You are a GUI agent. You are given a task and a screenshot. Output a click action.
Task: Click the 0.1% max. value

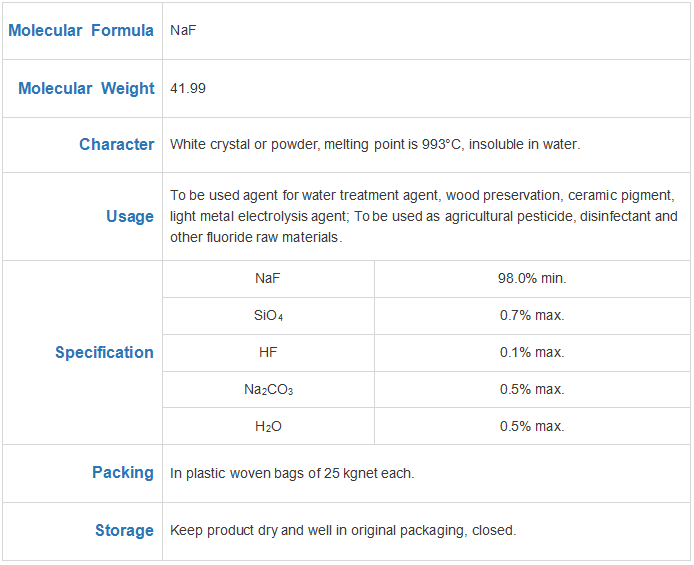532,353
